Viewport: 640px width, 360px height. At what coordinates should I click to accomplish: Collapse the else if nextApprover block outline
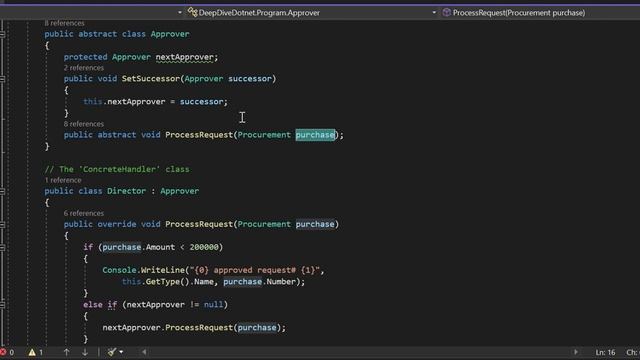[2, 304]
